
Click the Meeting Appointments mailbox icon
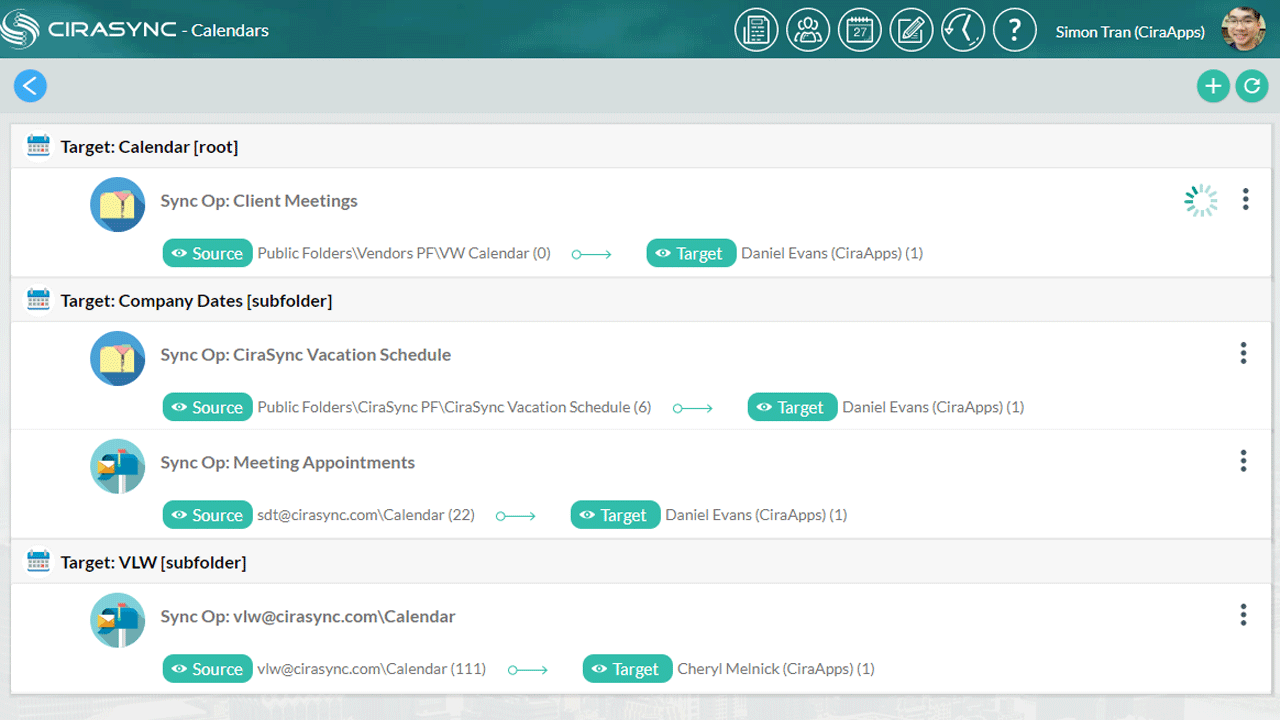coord(118,466)
